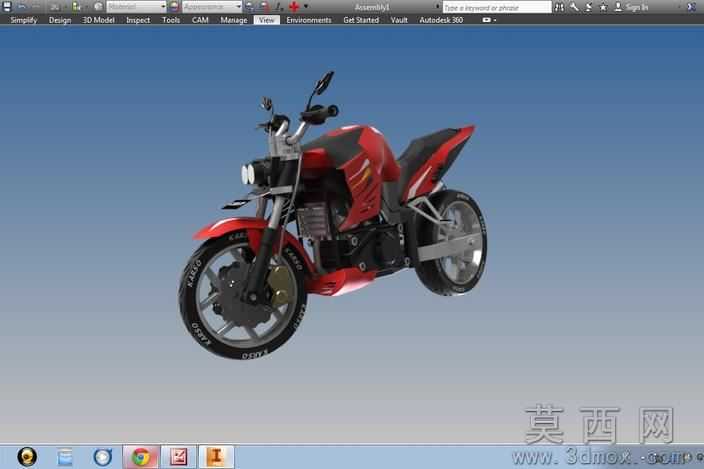Click the red plus icon in toolbar
704x469 pixels.
pyautogui.click(x=294, y=7)
